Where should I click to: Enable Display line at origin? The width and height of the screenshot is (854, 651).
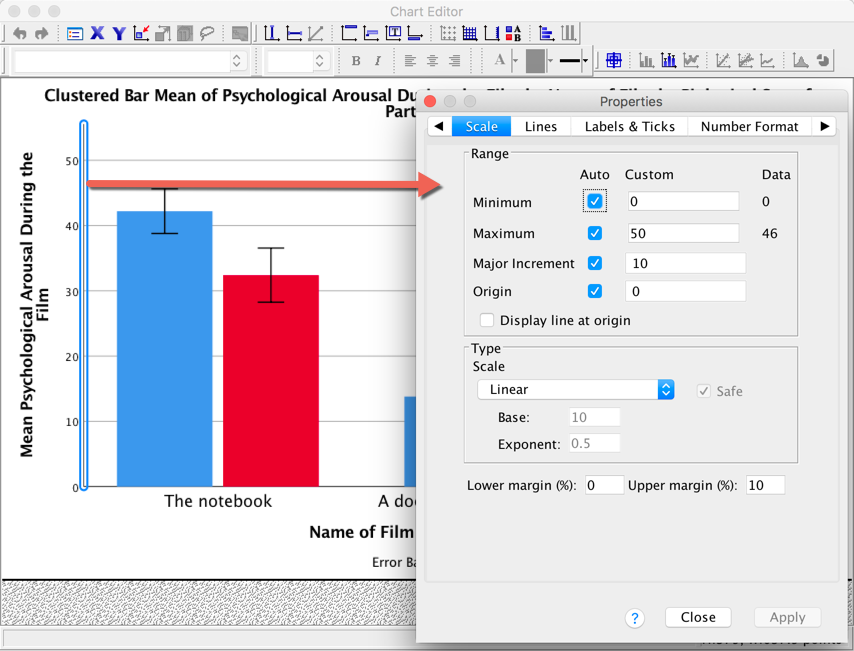point(487,321)
